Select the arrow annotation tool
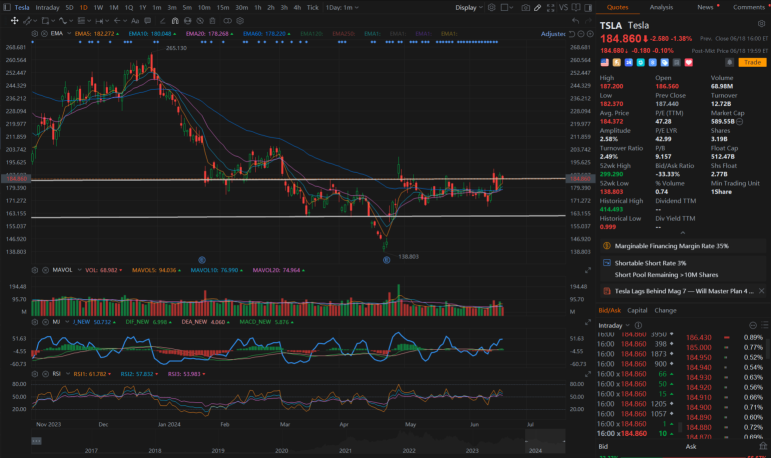 (x=117, y=21)
